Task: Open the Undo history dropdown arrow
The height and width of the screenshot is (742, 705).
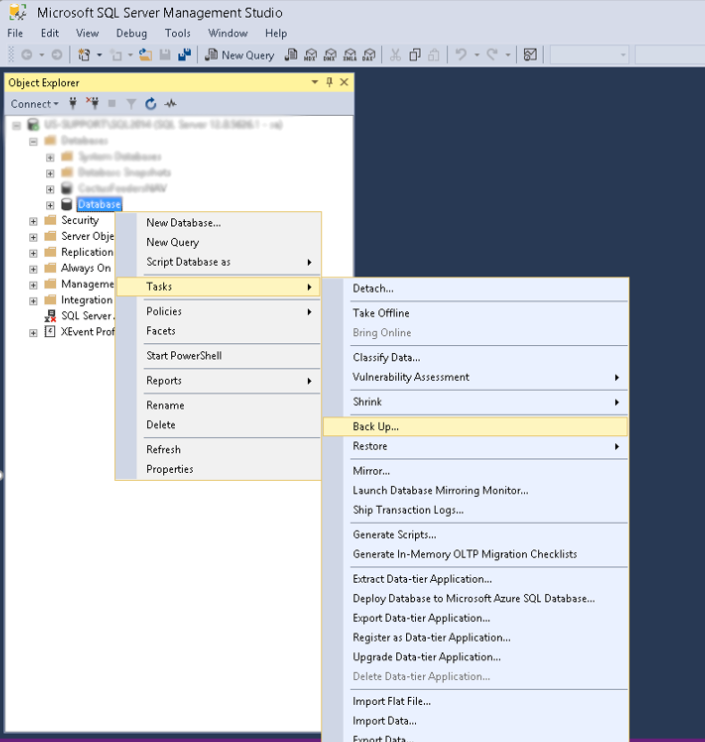Action: (476, 55)
